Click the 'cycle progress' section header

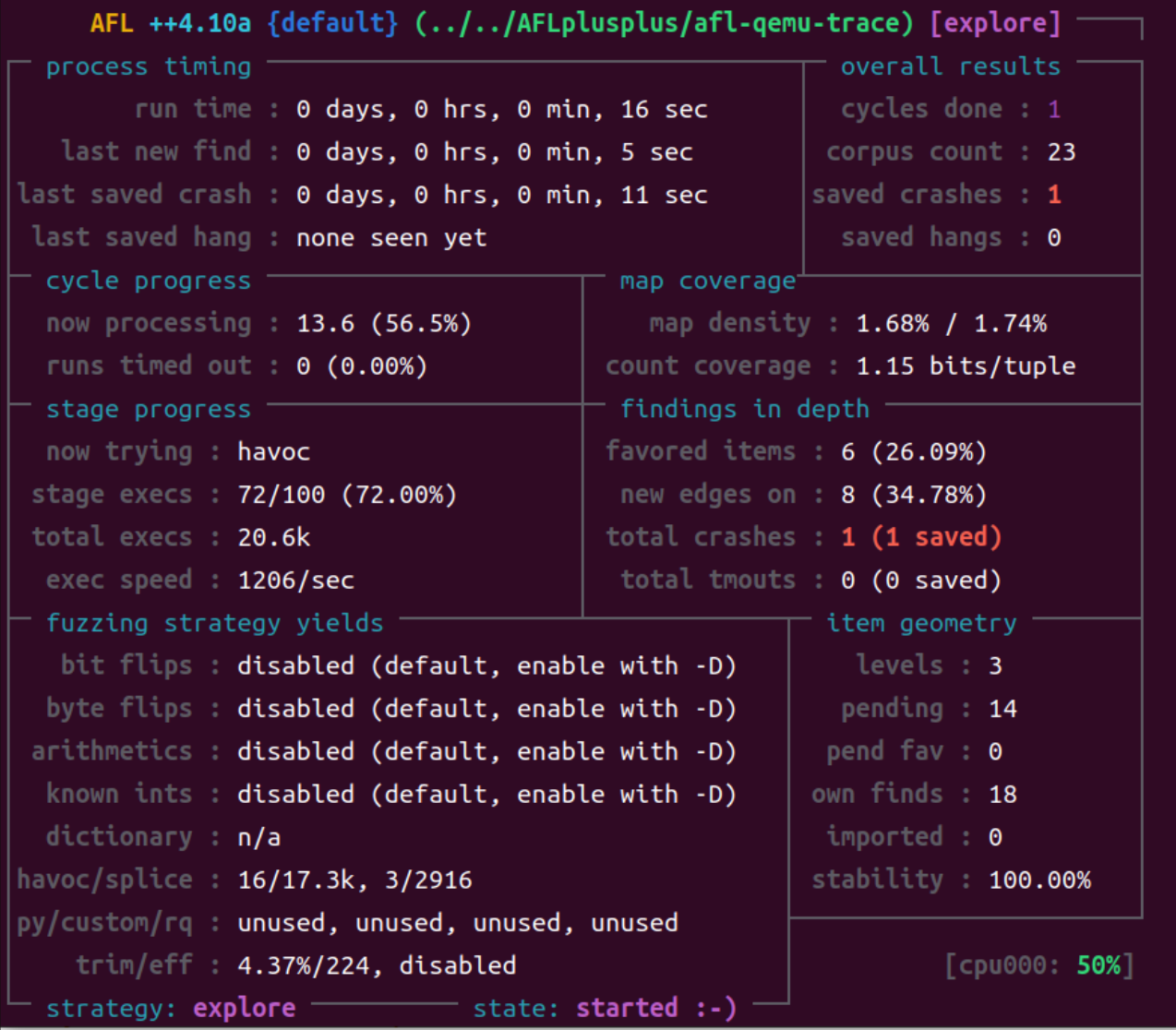(x=149, y=281)
